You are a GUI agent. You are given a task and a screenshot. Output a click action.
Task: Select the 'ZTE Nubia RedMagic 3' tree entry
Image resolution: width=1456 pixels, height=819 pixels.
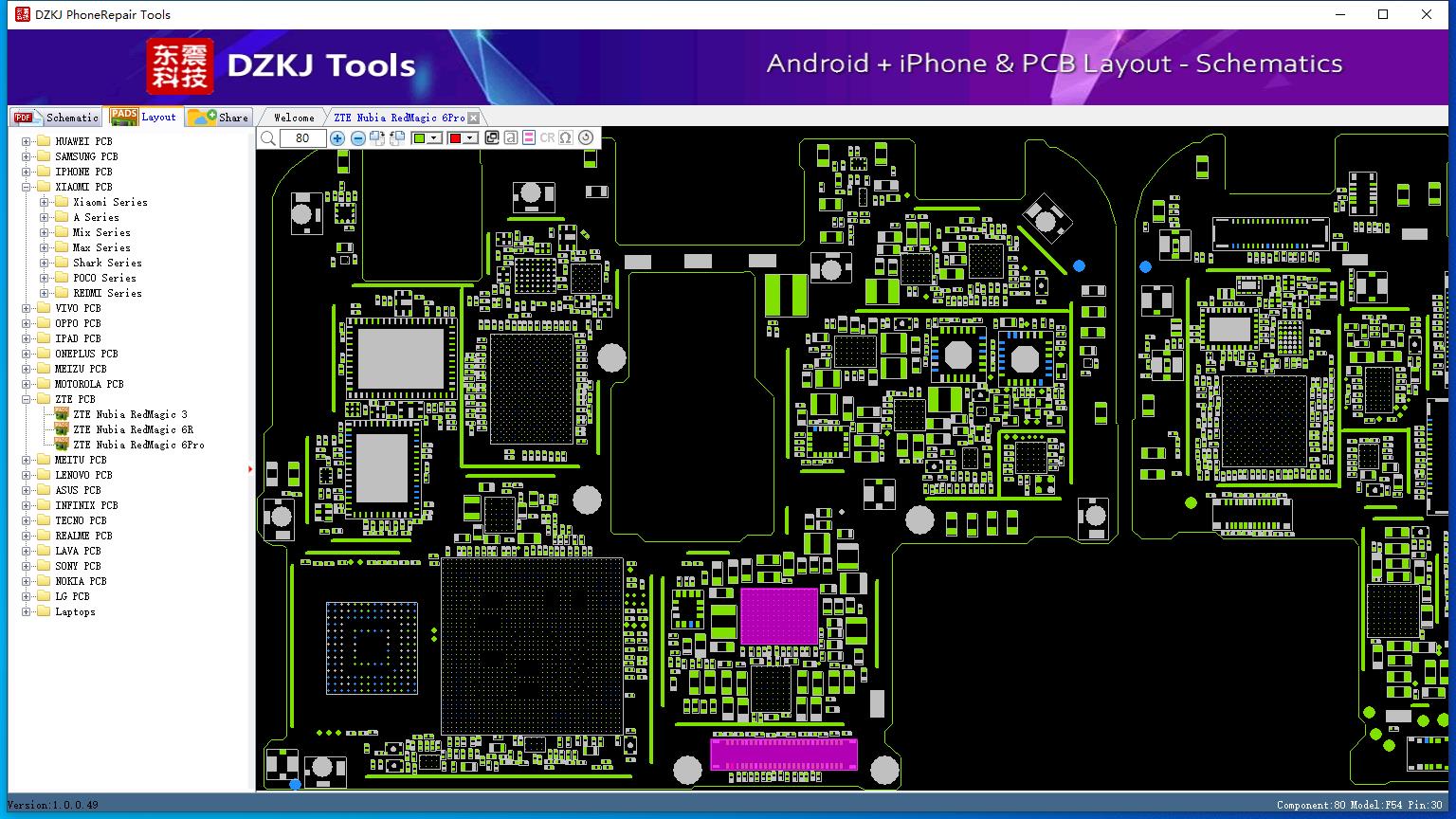click(x=131, y=414)
